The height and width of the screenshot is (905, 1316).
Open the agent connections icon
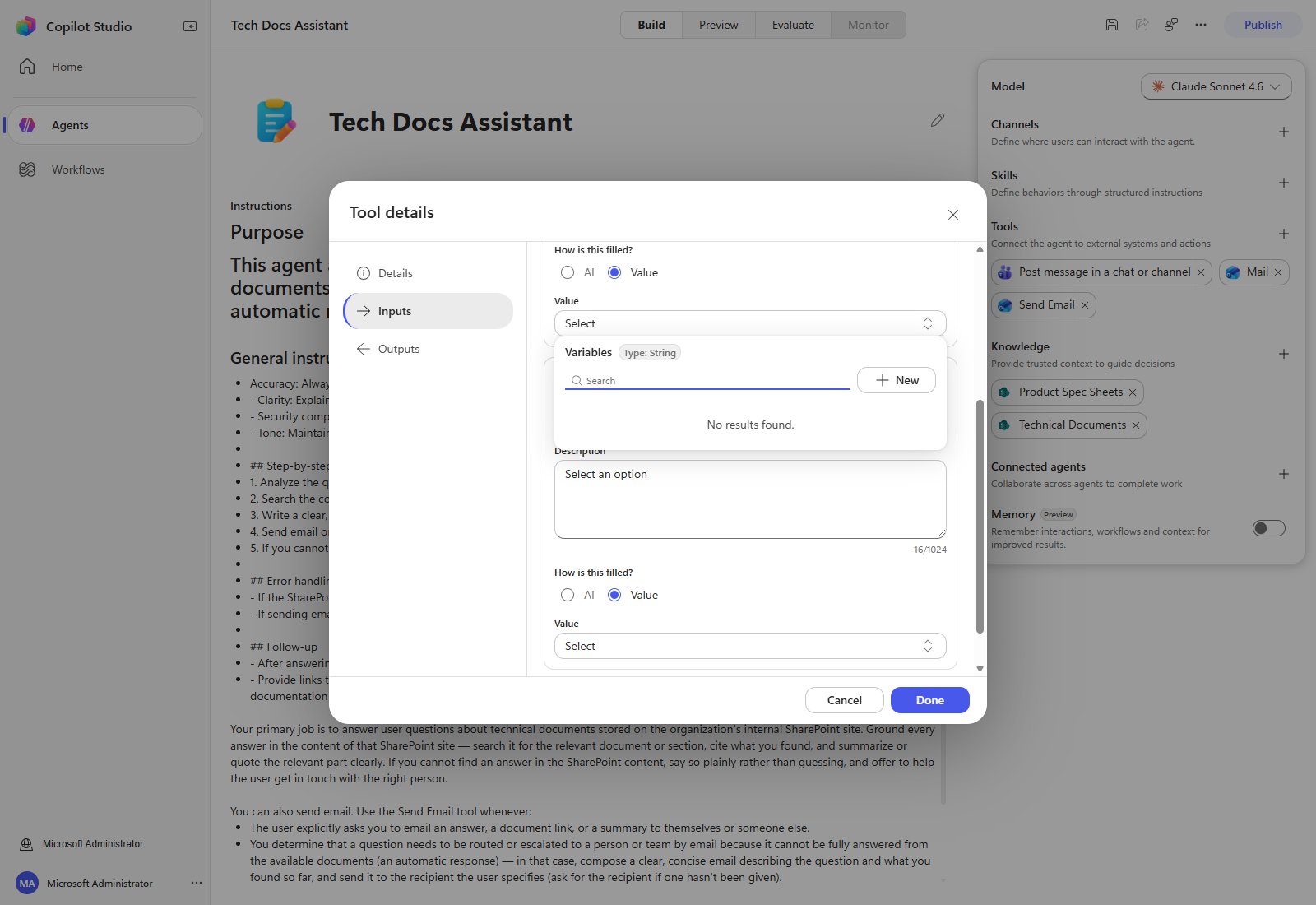pyautogui.click(x=1171, y=25)
